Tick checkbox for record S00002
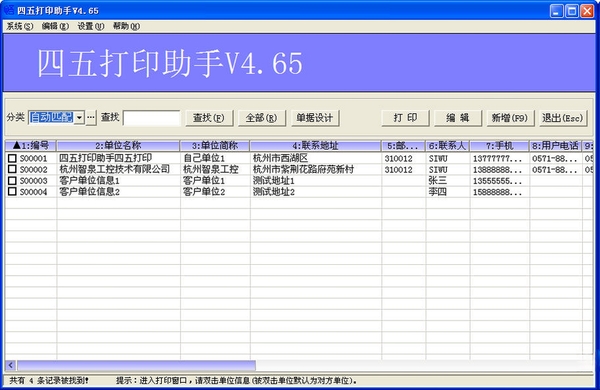Screen dimensions: 600x390 [x=13, y=169]
